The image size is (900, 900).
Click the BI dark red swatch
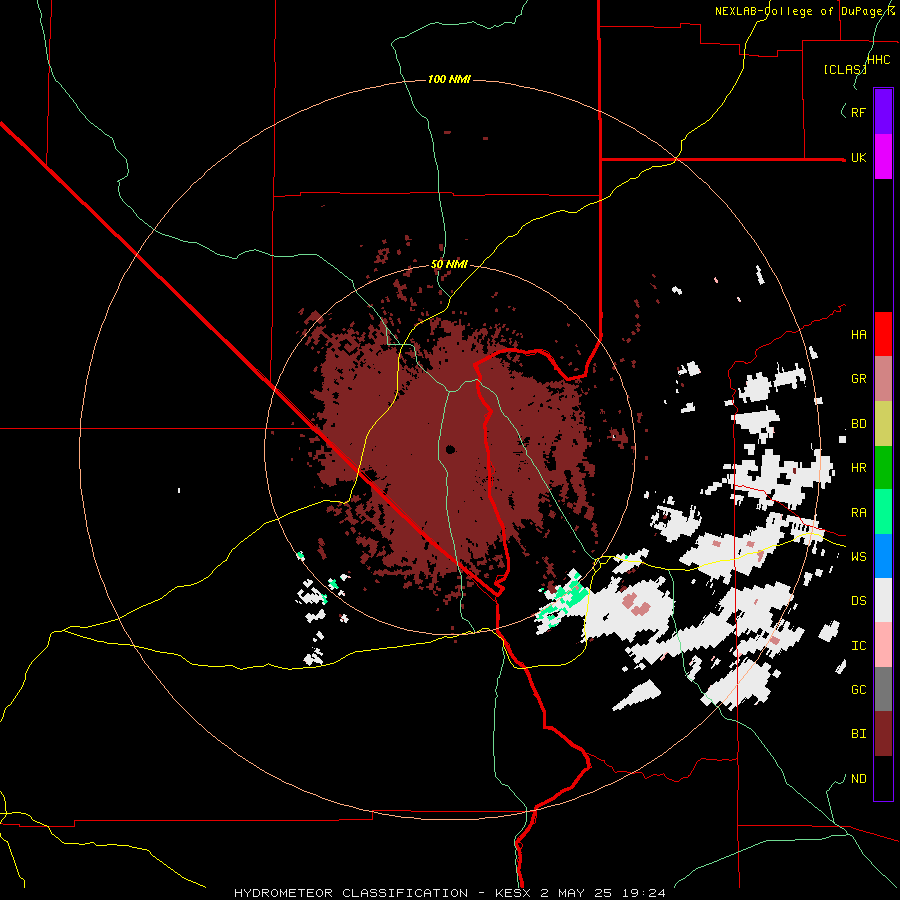(883, 734)
